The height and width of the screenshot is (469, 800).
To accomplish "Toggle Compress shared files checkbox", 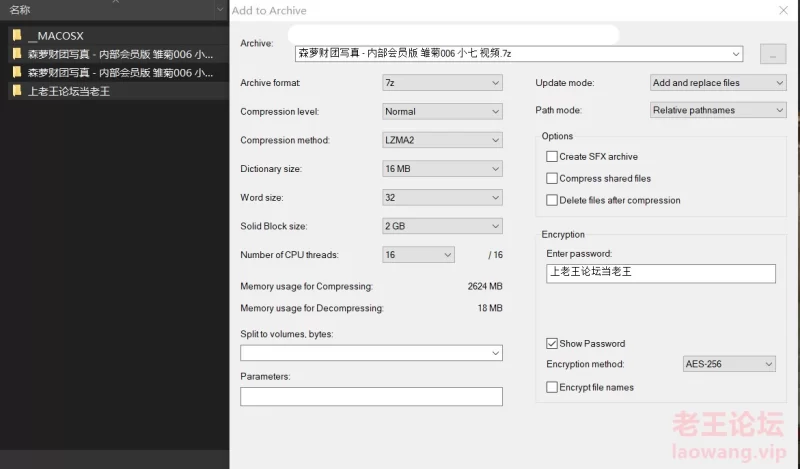I will (552, 179).
